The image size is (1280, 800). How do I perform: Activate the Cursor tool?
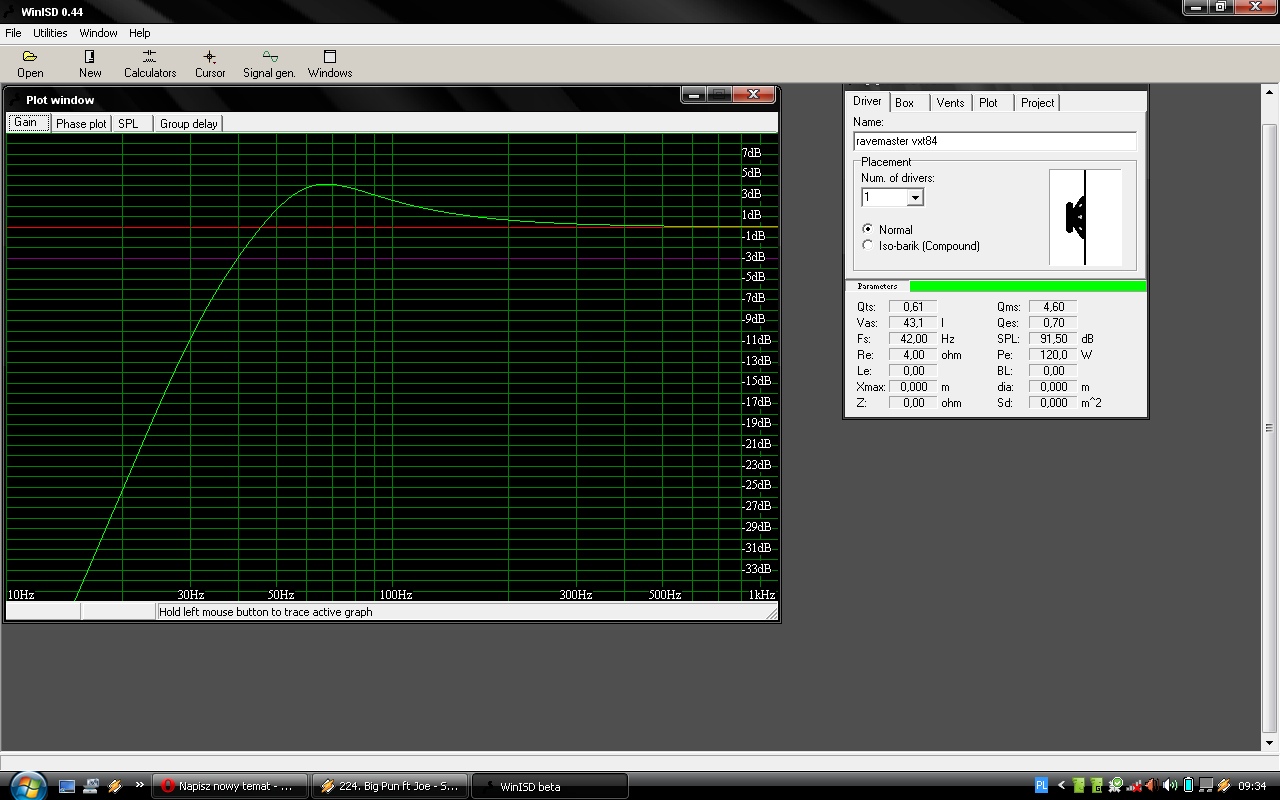pyautogui.click(x=210, y=64)
